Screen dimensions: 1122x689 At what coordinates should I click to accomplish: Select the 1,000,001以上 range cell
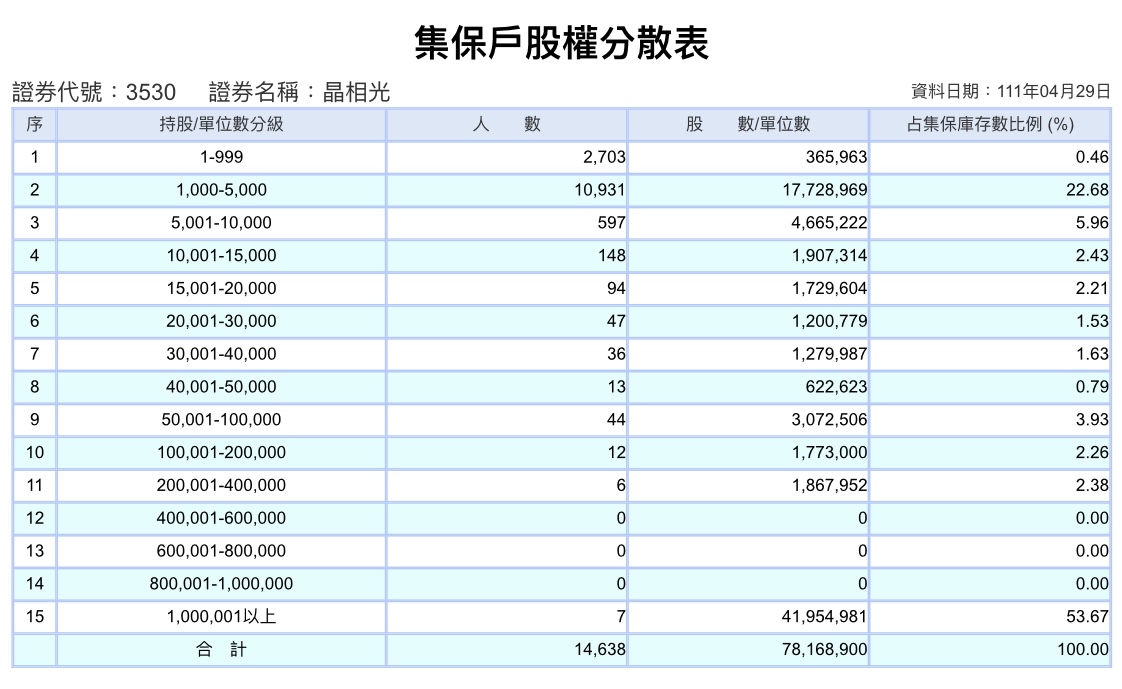coord(221,617)
